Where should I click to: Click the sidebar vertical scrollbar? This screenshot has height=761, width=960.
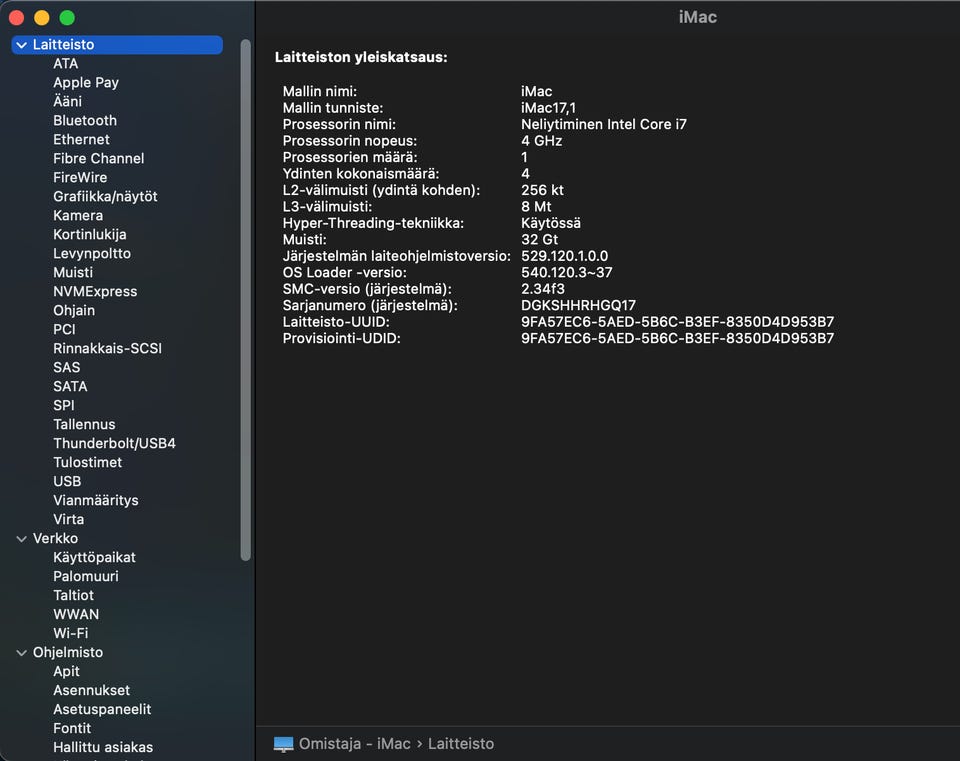click(x=246, y=300)
